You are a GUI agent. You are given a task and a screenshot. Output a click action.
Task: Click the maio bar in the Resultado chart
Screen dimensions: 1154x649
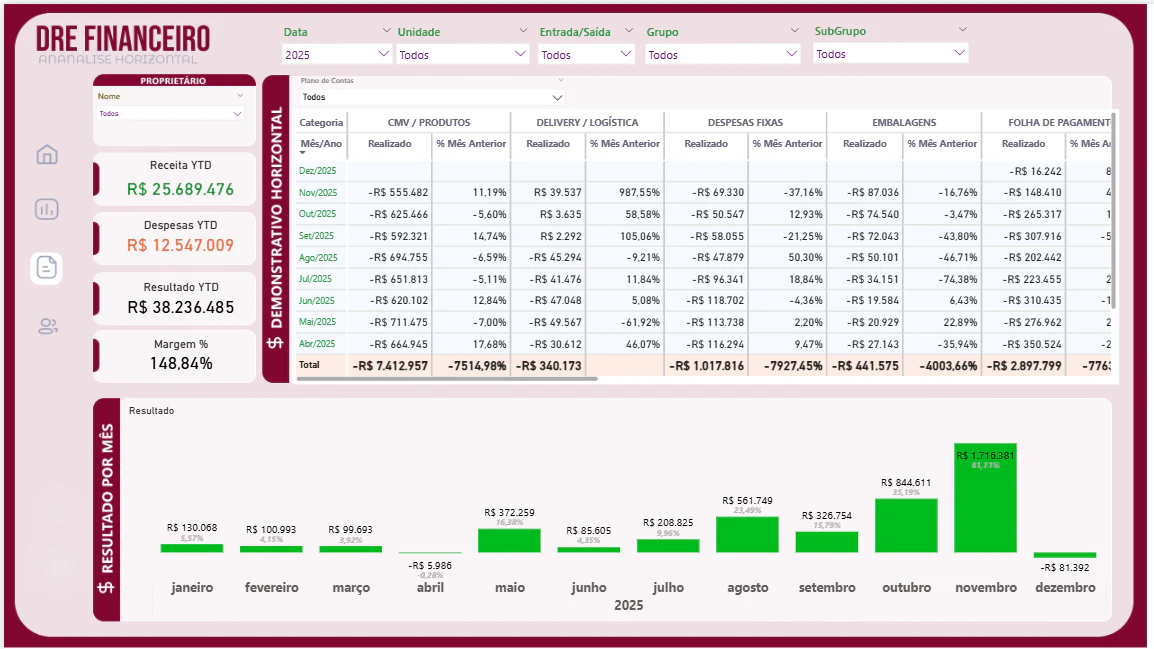509,540
